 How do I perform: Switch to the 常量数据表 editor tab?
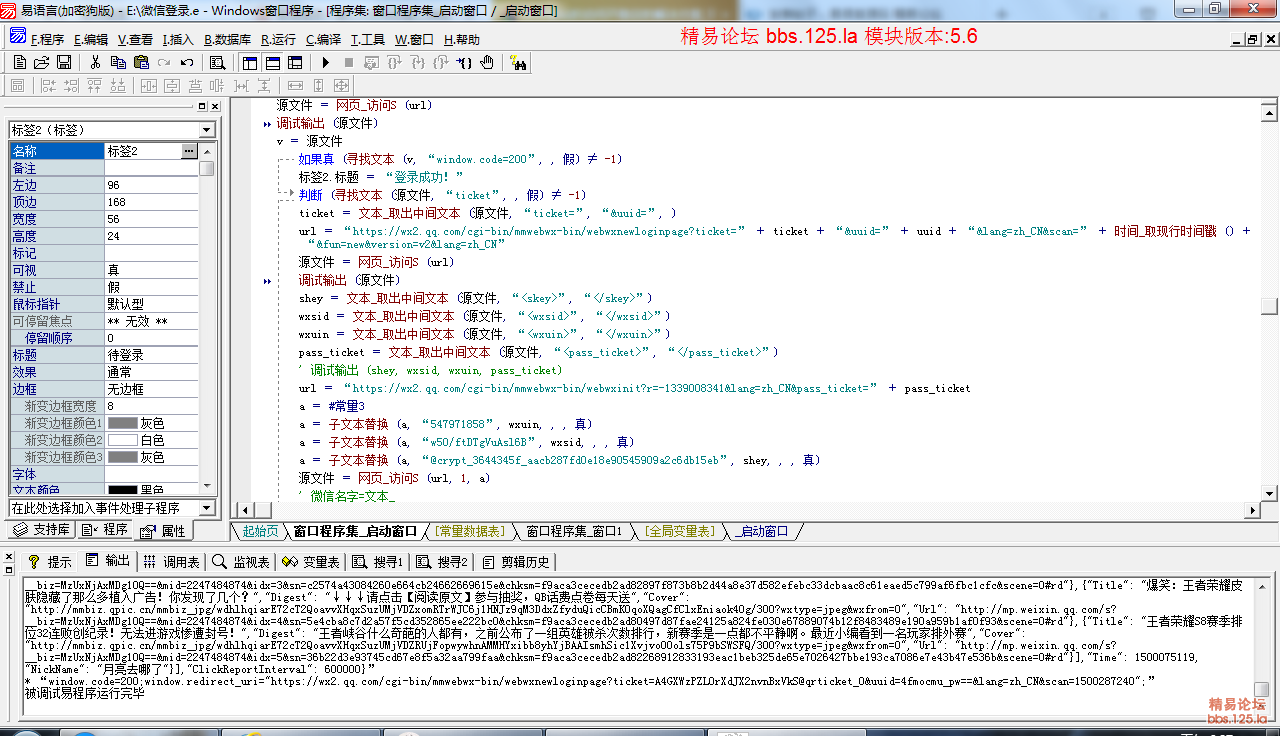pyautogui.click(x=469, y=531)
